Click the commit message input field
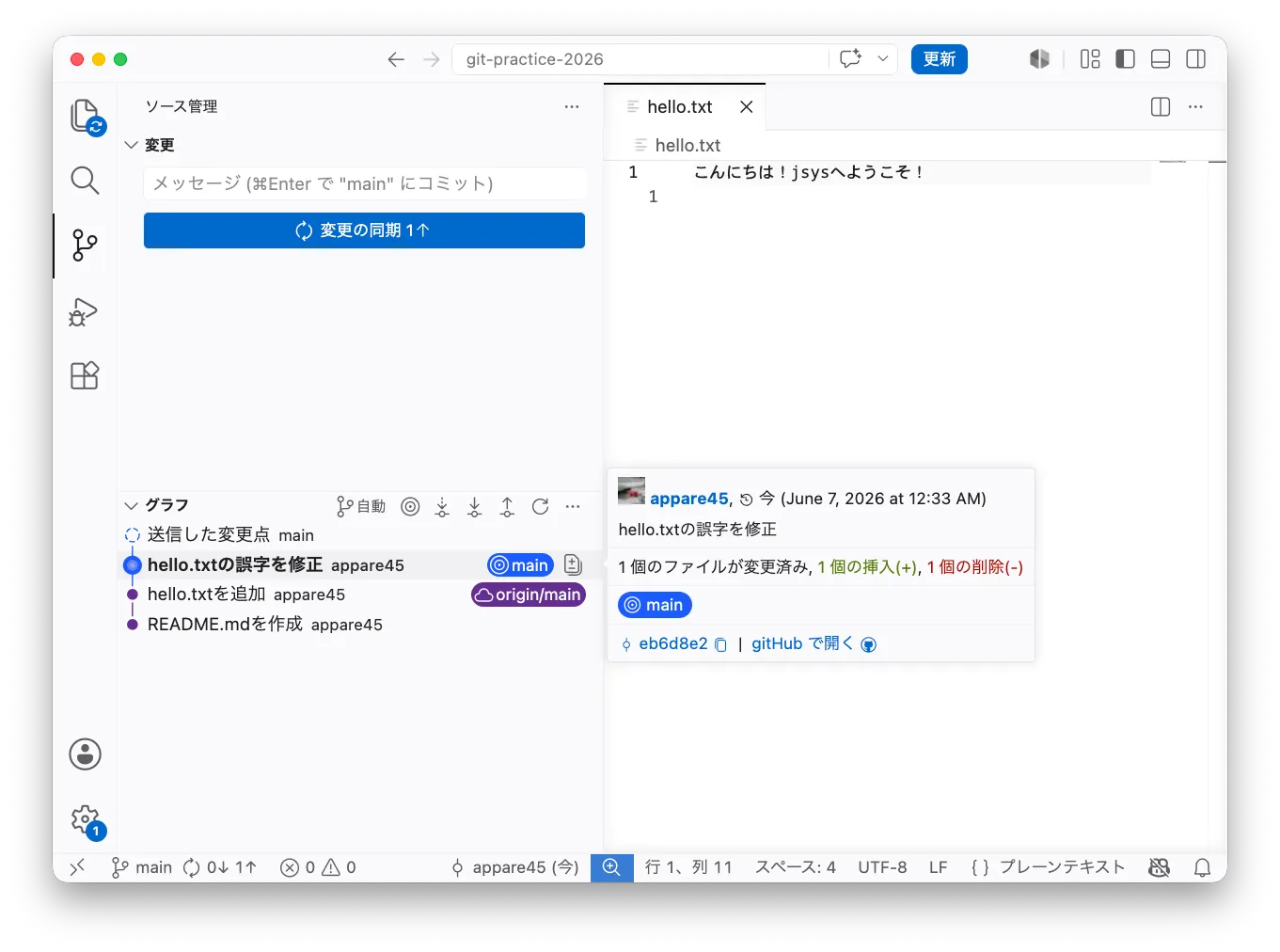Image resolution: width=1280 pixels, height=952 pixels. [x=365, y=183]
